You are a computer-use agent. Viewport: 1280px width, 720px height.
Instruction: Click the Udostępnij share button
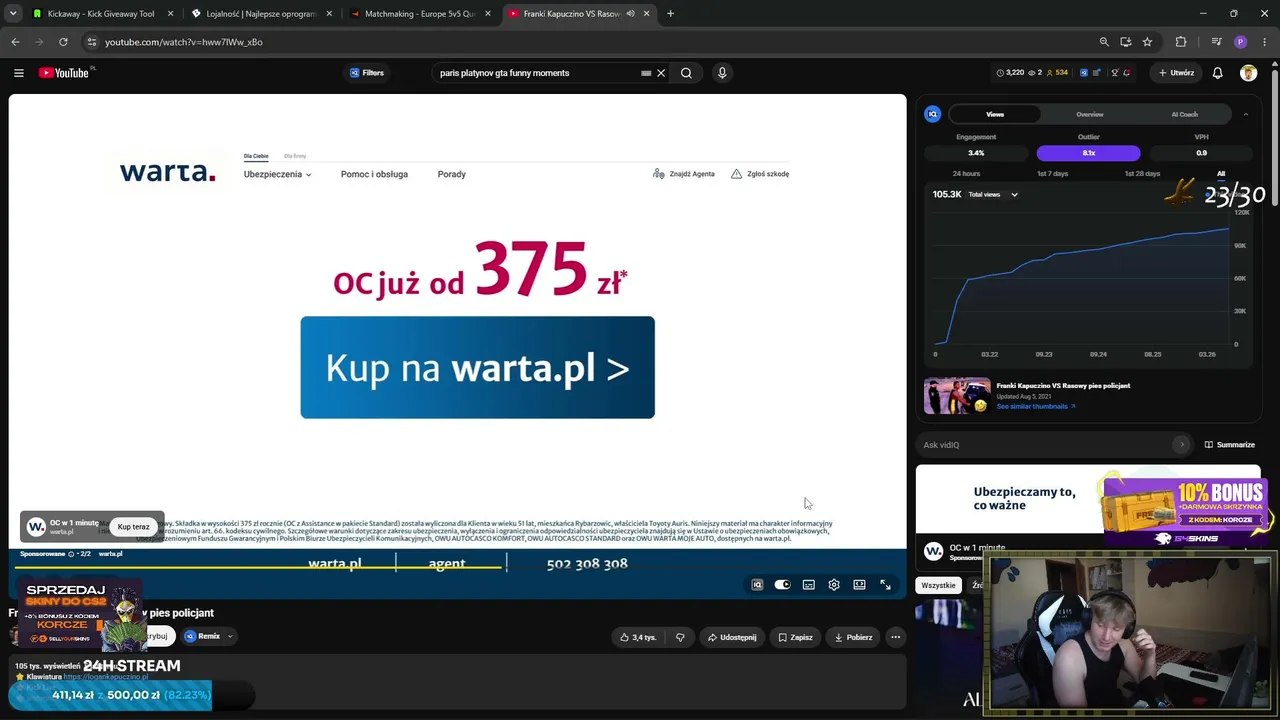coord(732,637)
